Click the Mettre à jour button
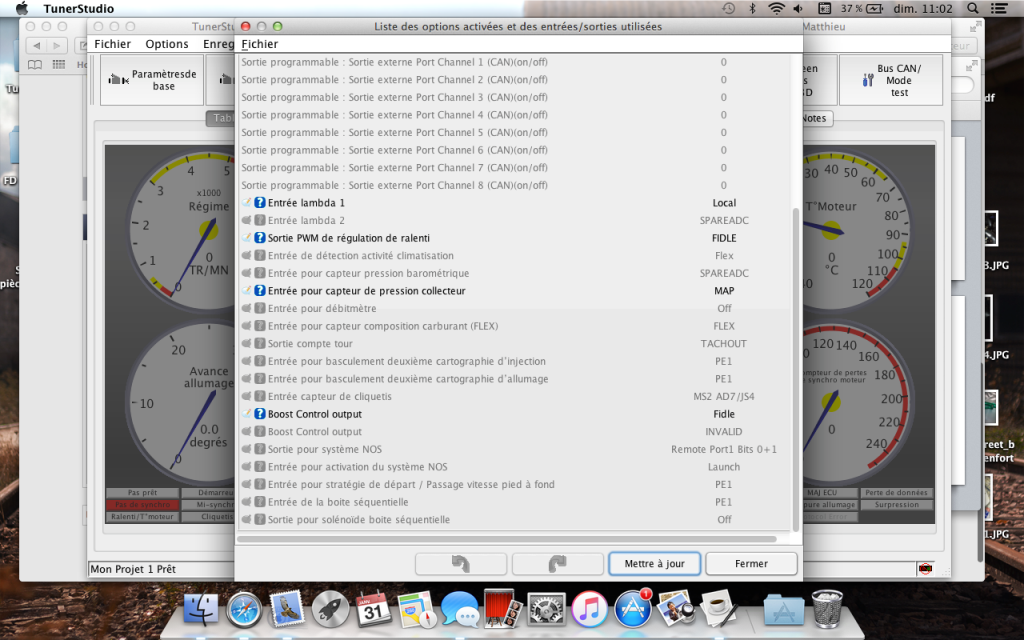 (x=654, y=564)
